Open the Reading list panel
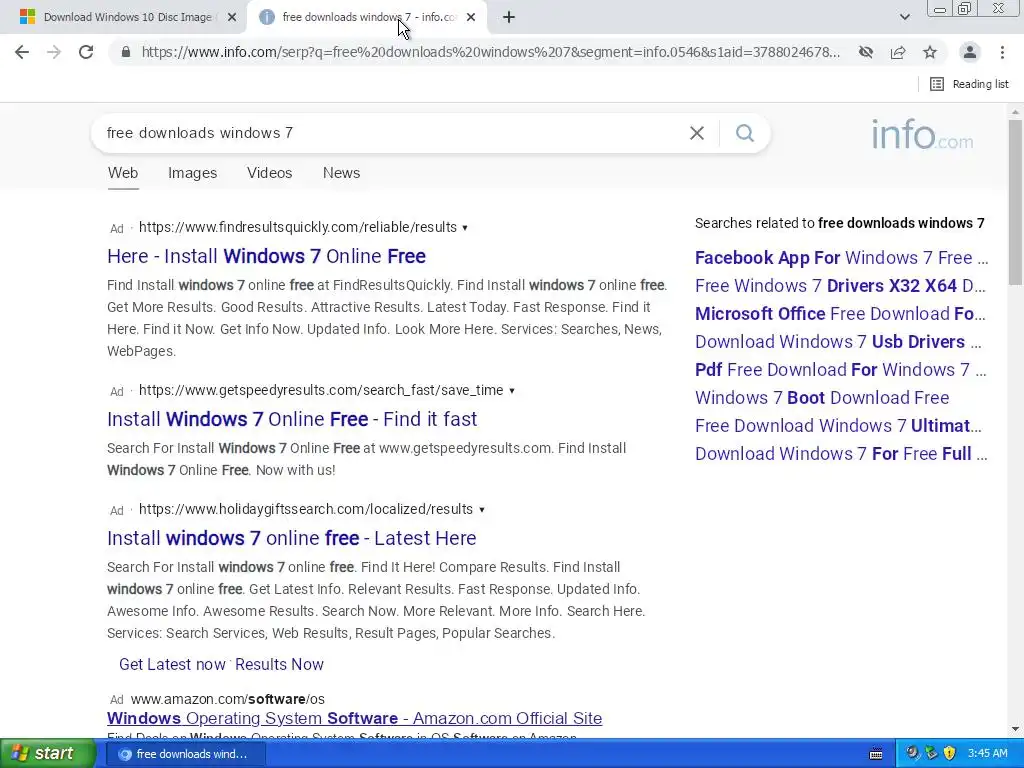The width and height of the screenshot is (1024, 768). [969, 84]
